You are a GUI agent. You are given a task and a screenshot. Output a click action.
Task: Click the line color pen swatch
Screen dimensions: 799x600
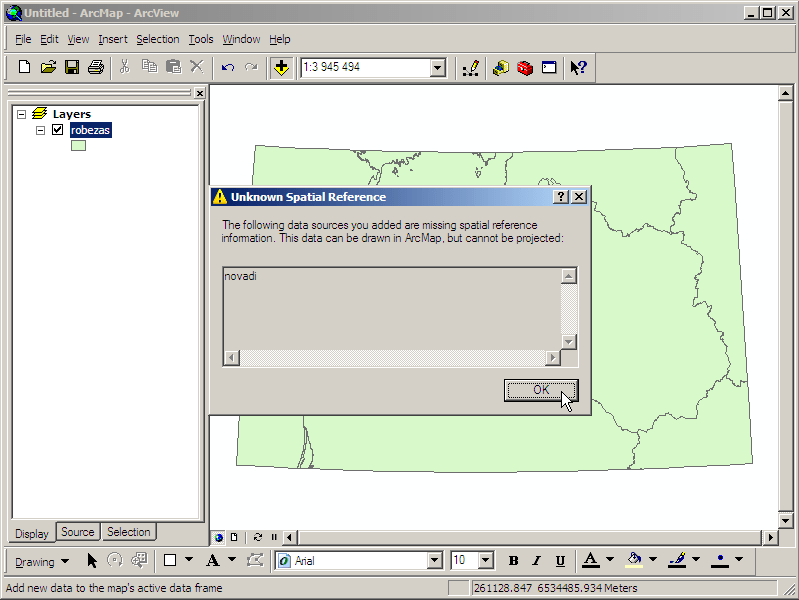click(677, 560)
